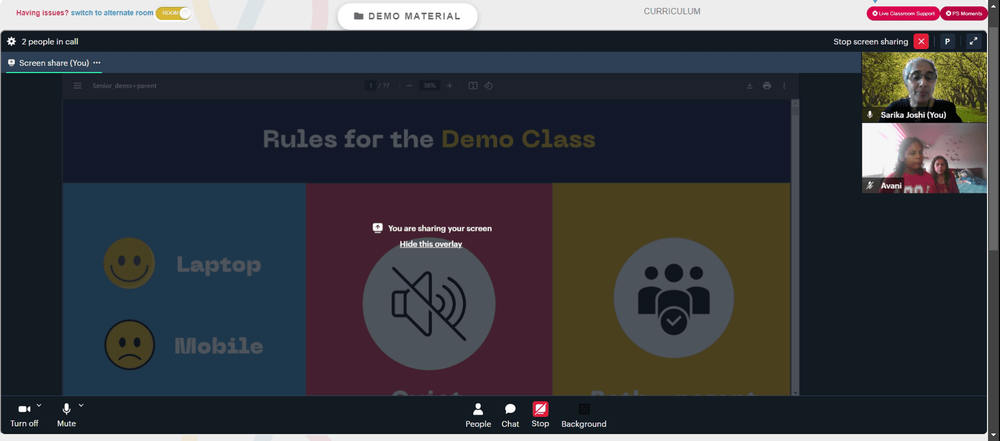1000x441 pixels.
Task: Click the sharing screen icon in overlay
Action: [x=378, y=228]
